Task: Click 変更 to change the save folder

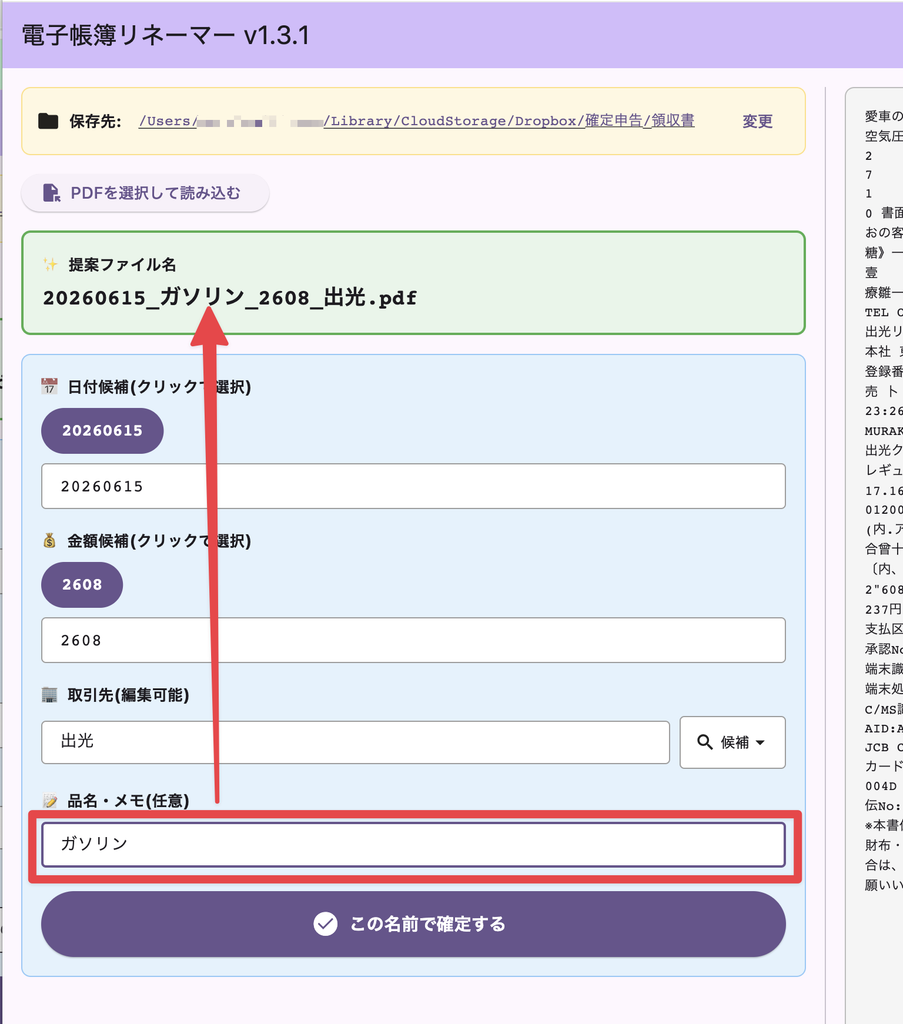Action: pos(757,121)
